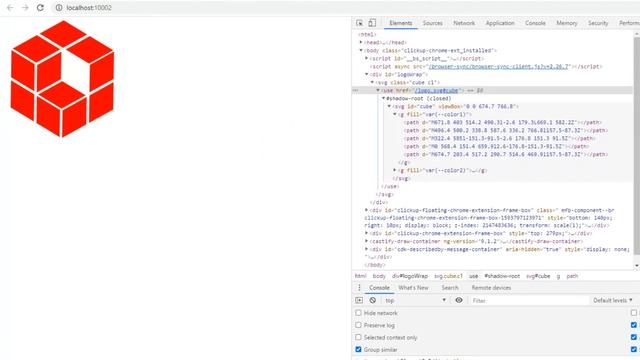Click the show console sidebar icon

(359, 300)
